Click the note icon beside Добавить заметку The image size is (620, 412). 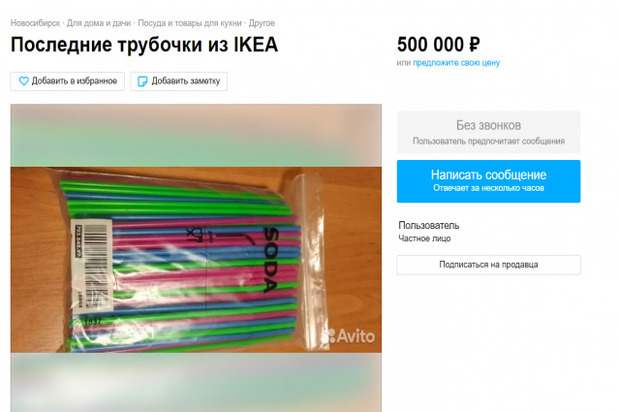pos(142,81)
